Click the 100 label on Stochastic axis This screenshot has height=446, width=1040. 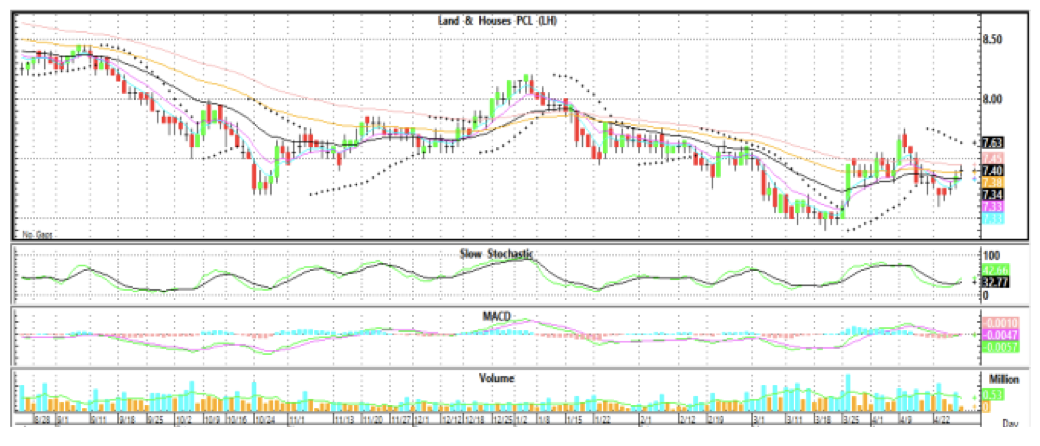tap(990, 256)
